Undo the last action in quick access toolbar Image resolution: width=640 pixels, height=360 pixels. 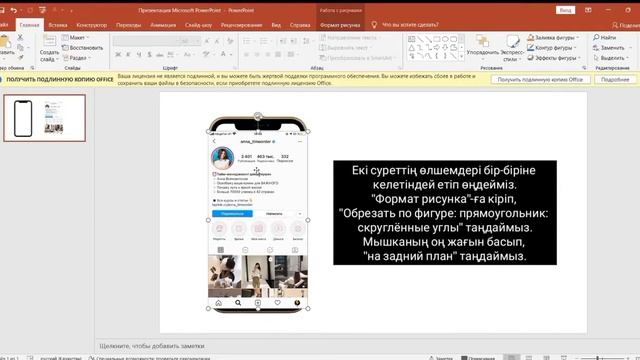[x=13, y=10]
